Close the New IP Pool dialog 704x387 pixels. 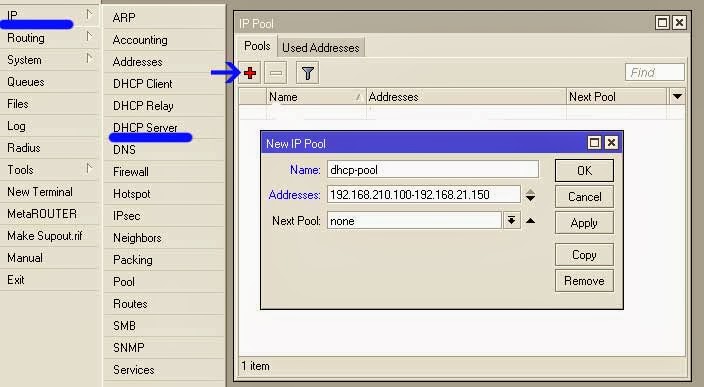point(612,143)
